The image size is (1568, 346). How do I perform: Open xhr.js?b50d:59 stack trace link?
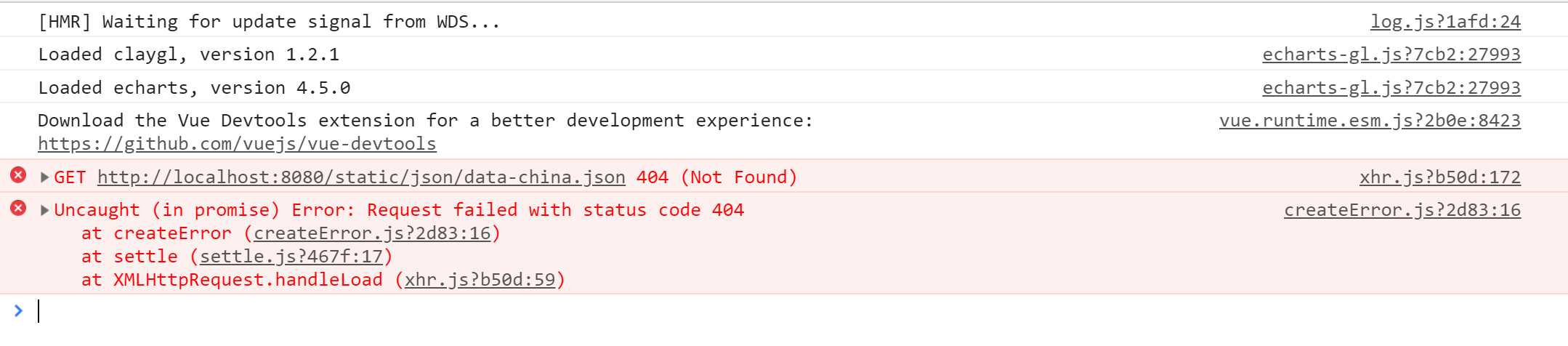coord(480,280)
